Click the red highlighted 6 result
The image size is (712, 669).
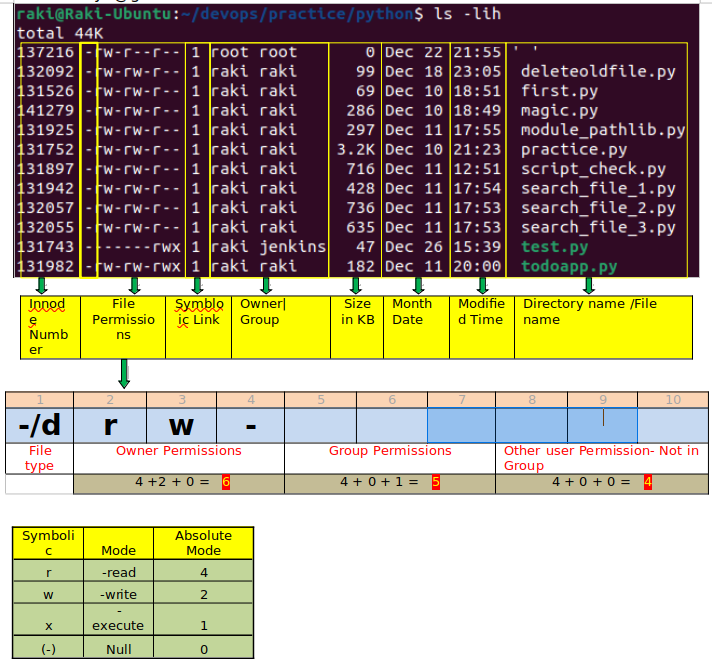[x=226, y=482]
